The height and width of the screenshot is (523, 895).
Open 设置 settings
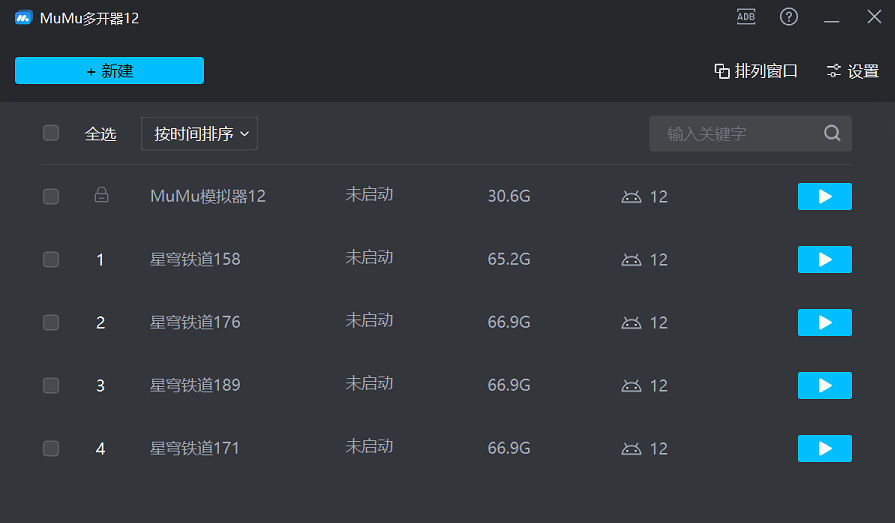pos(853,71)
